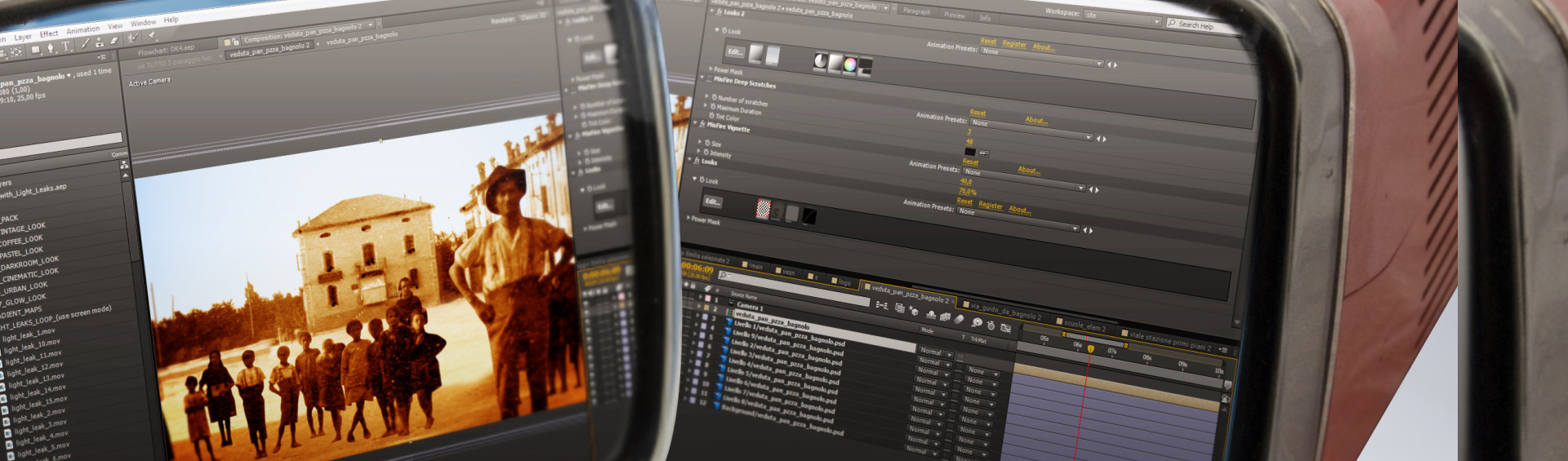The height and width of the screenshot is (461, 1568).
Task: Open composition mini-flowchart in timeline
Action: [880, 304]
